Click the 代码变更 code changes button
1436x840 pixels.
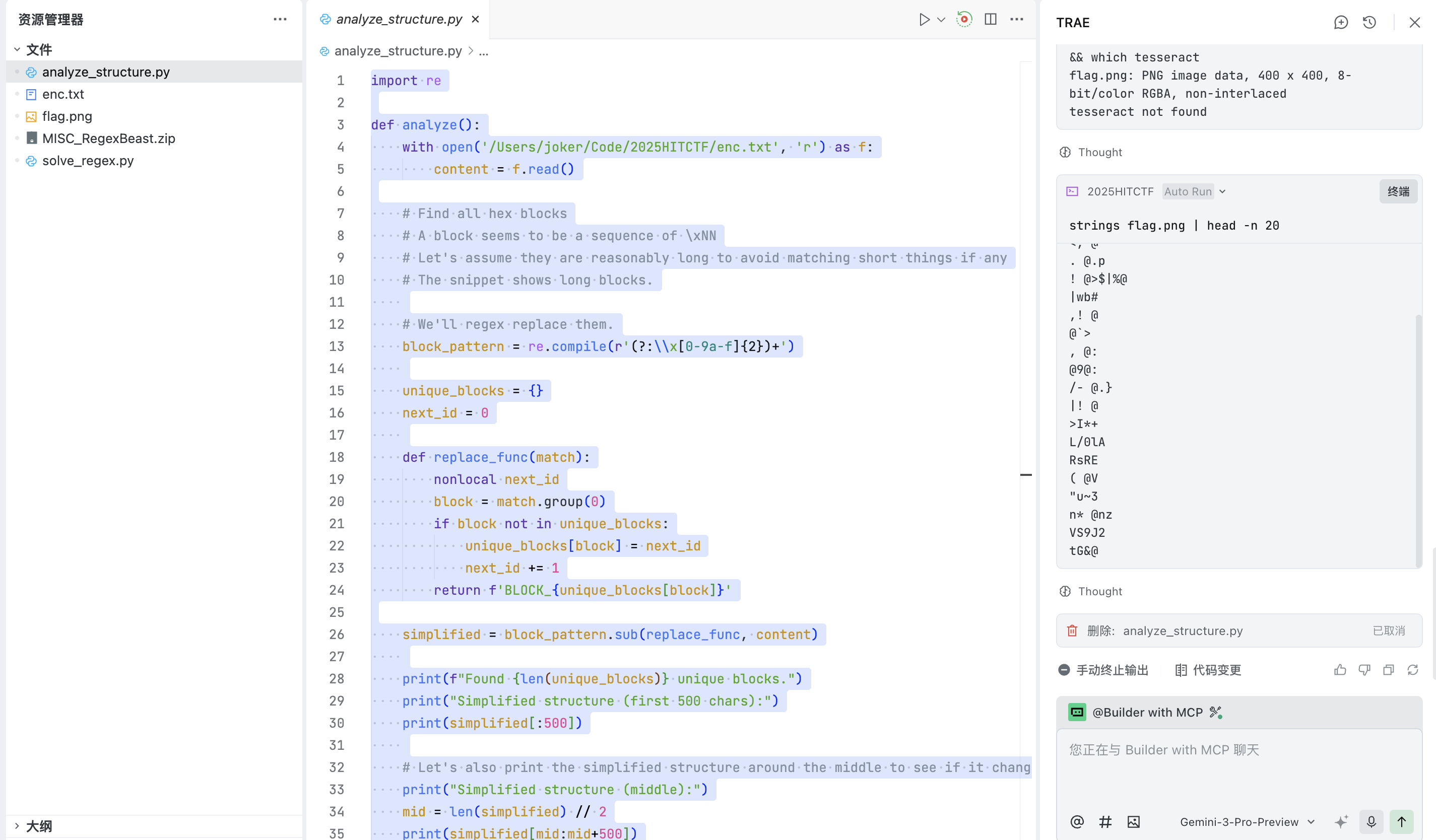1208,670
